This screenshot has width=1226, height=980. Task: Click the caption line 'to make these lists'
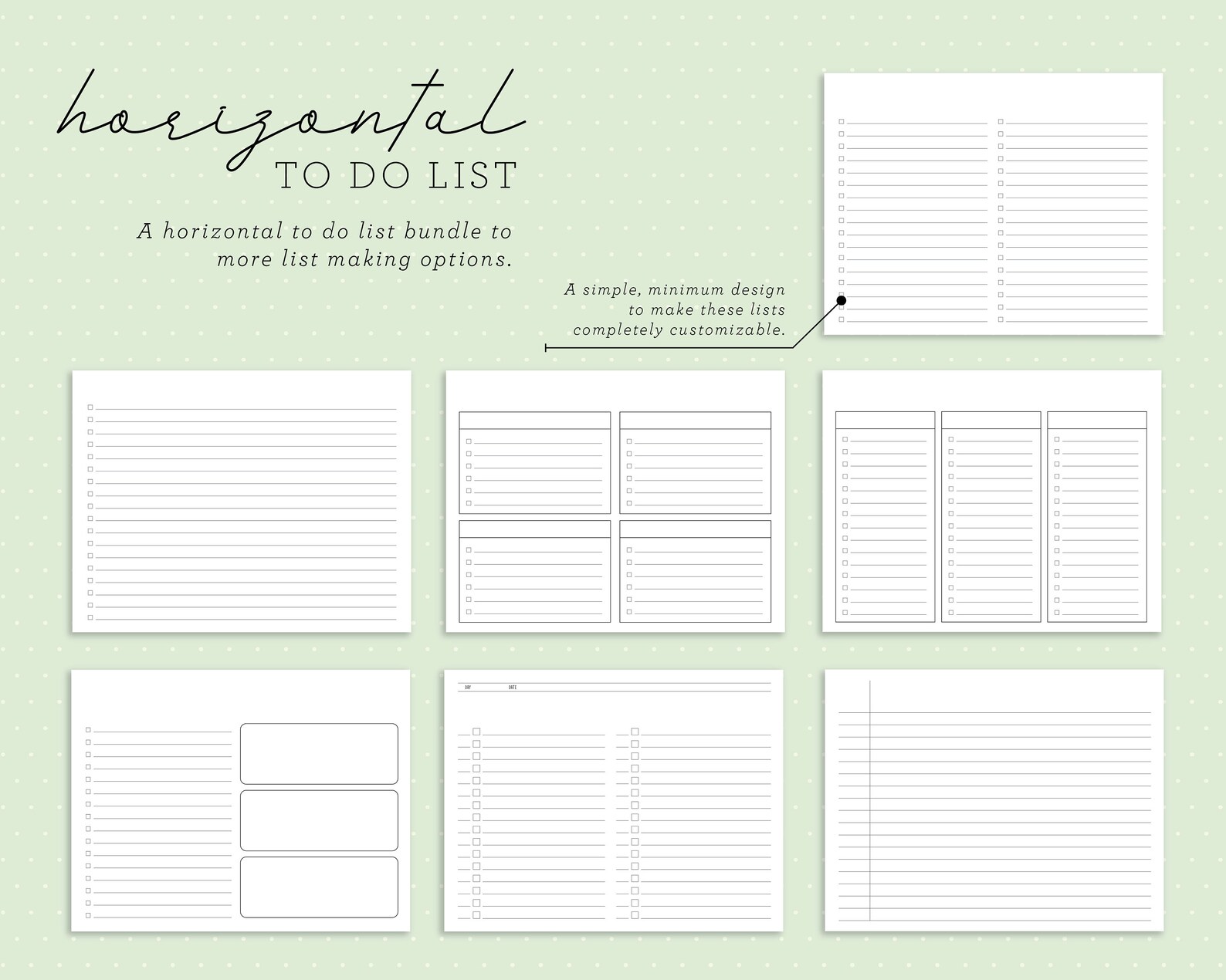[x=706, y=310]
